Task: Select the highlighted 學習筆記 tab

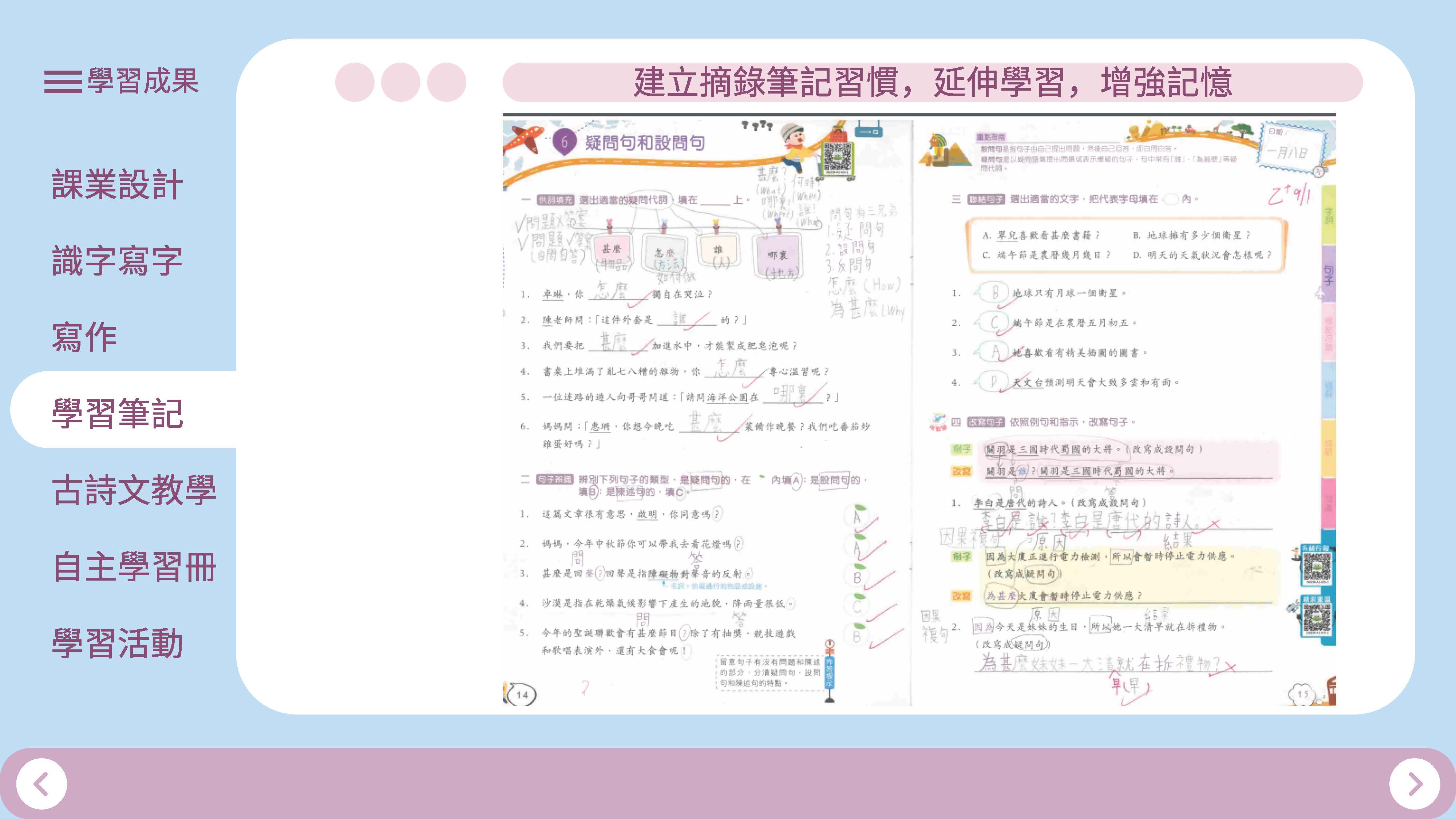Action: (x=117, y=413)
